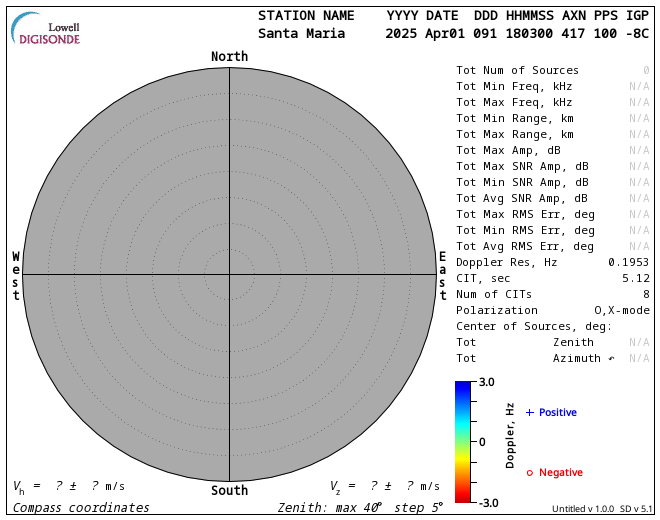This screenshot has width=660, height=520.
Task: Click the IGP value -8C
Action: click(637, 33)
